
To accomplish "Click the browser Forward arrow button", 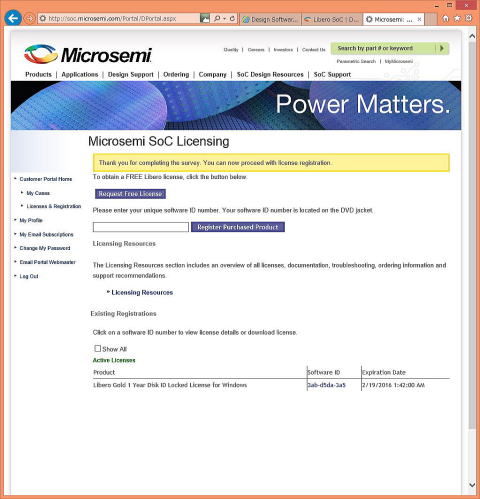I will (x=30, y=18).
